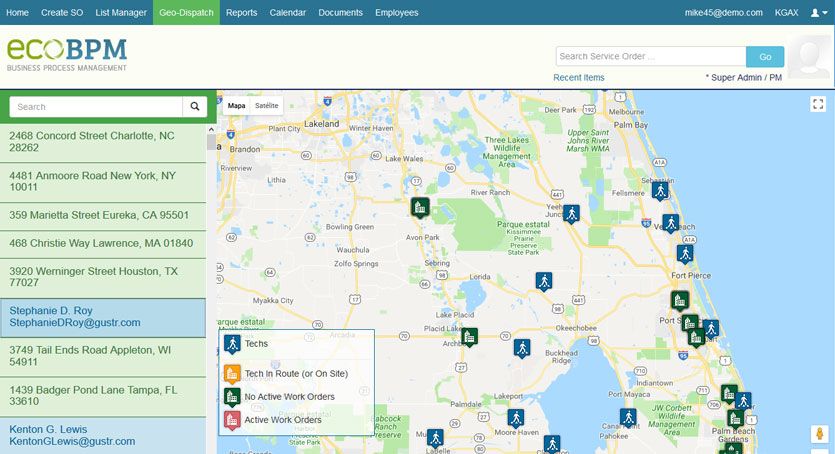Select 2468 Concord Street Charlotte address
This screenshot has height=454, width=835.
103,142
